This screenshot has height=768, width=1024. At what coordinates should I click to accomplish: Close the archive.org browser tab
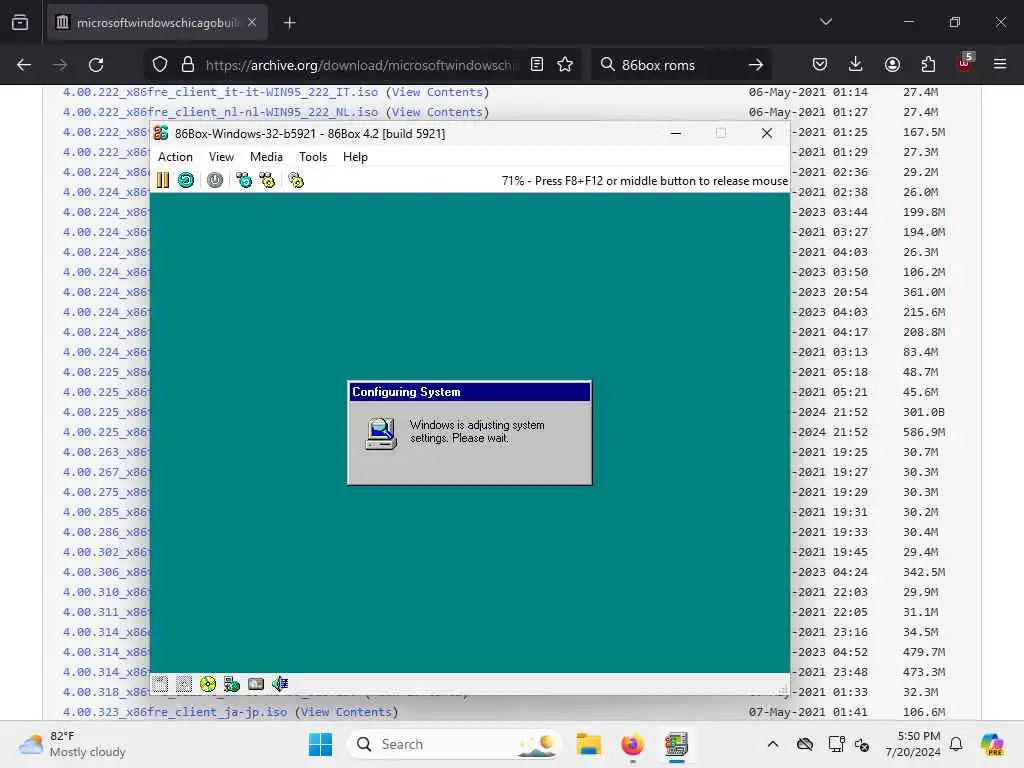tap(252, 23)
